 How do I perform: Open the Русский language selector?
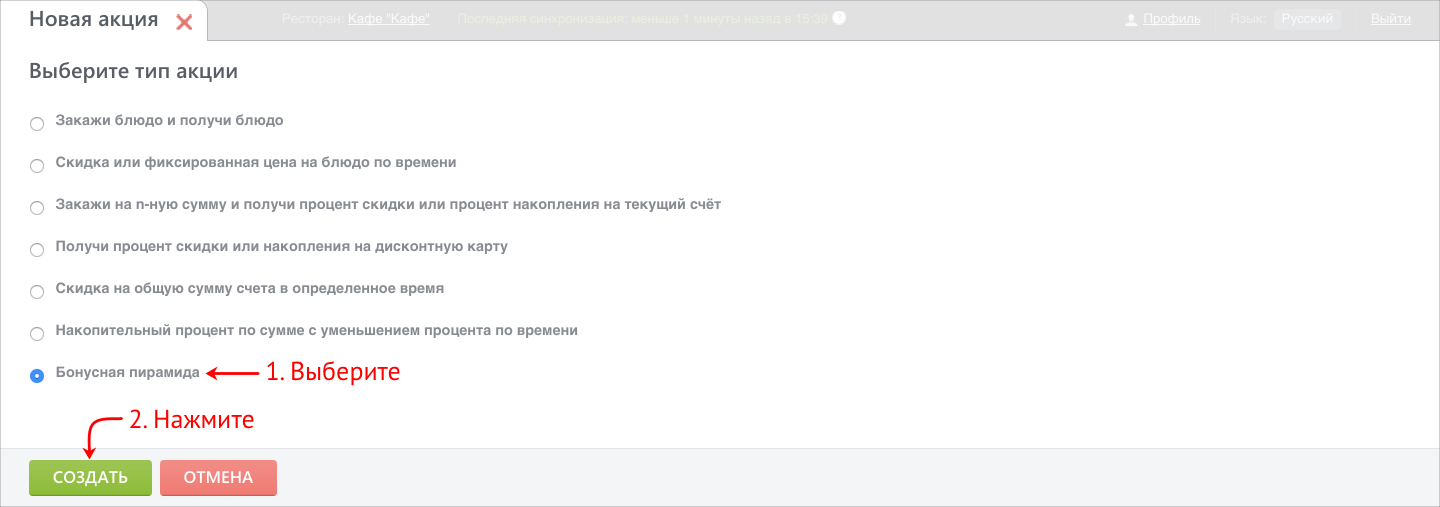coord(1307,19)
